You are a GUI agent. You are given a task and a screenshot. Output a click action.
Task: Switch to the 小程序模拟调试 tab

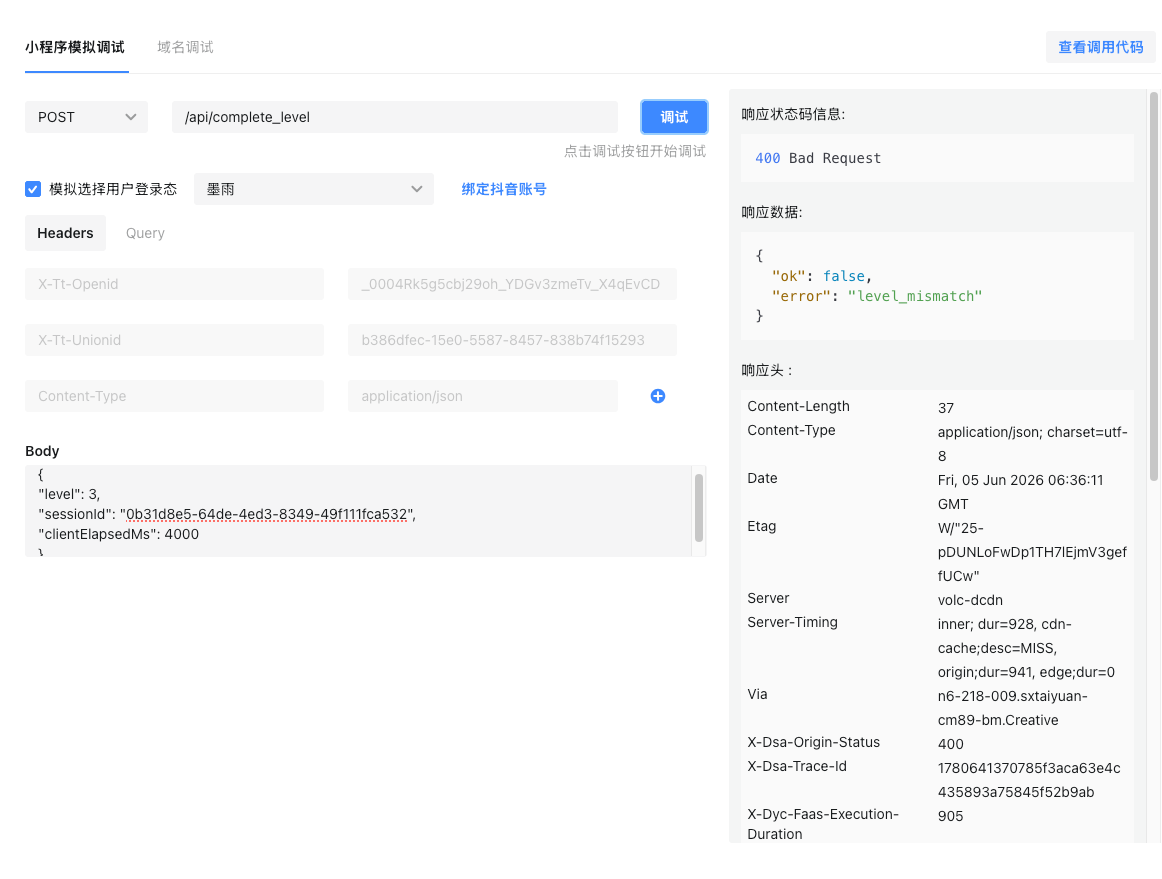[x=75, y=47]
